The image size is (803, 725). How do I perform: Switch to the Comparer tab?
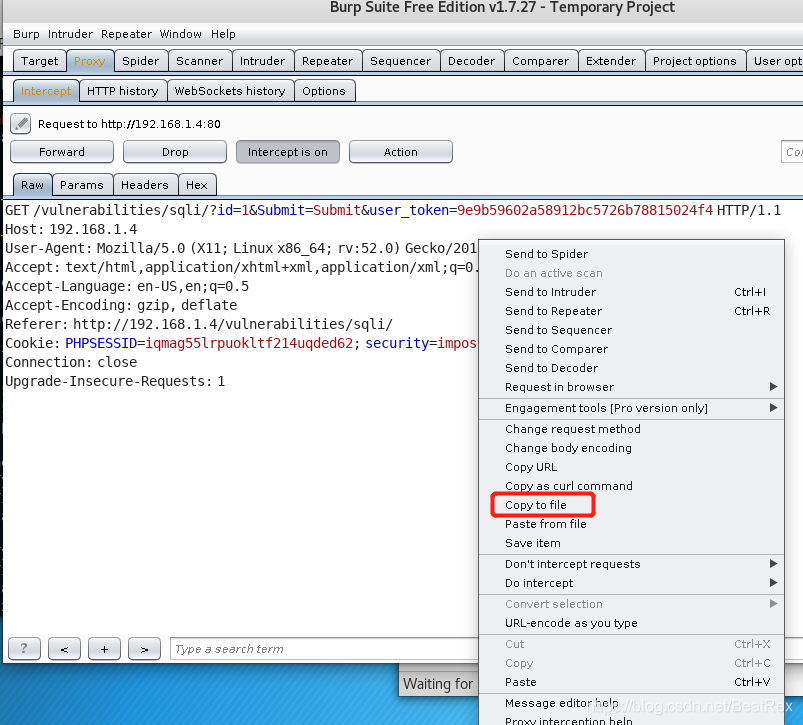pyautogui.click(x=540, y=61)
